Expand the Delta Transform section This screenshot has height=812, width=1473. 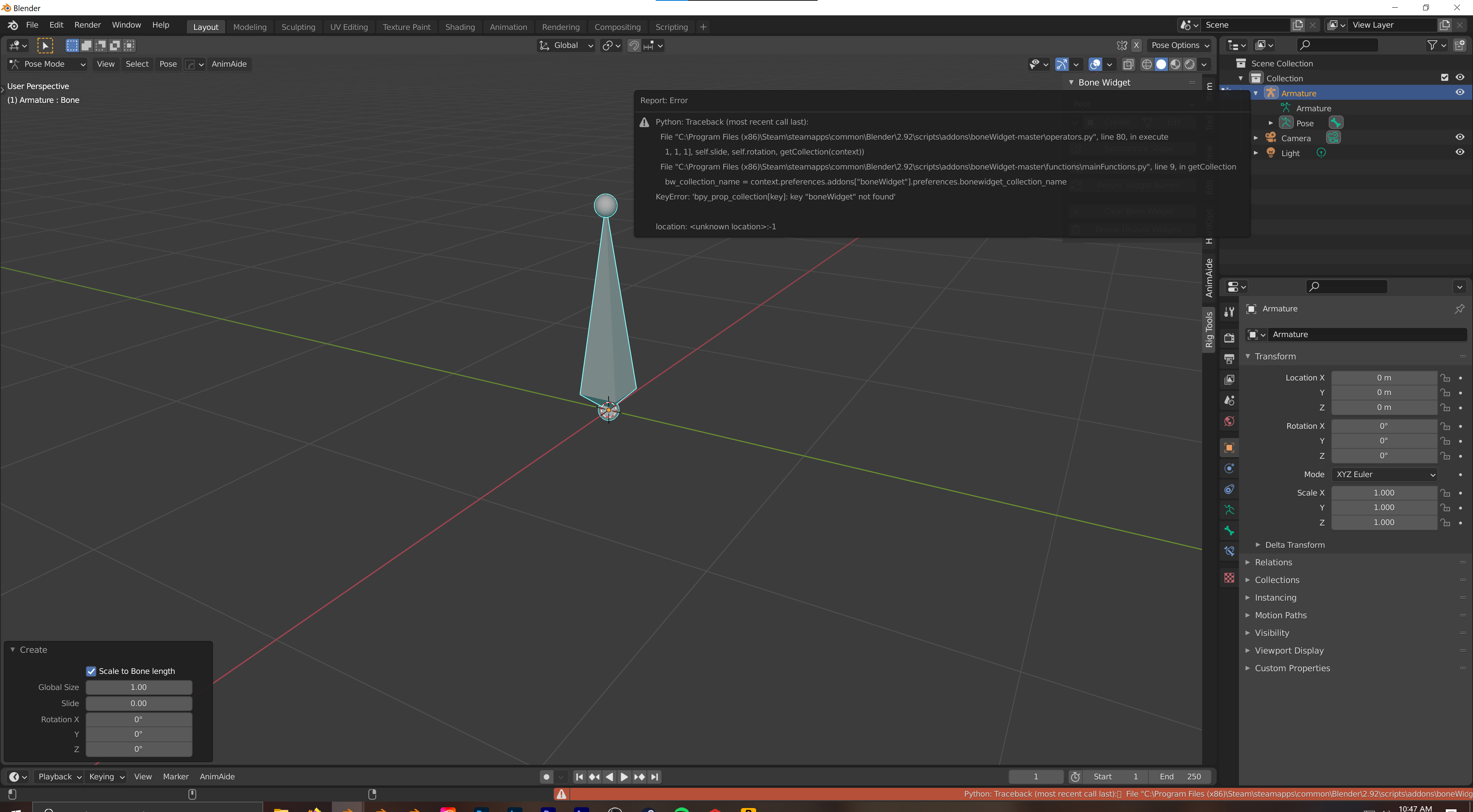1294,545
